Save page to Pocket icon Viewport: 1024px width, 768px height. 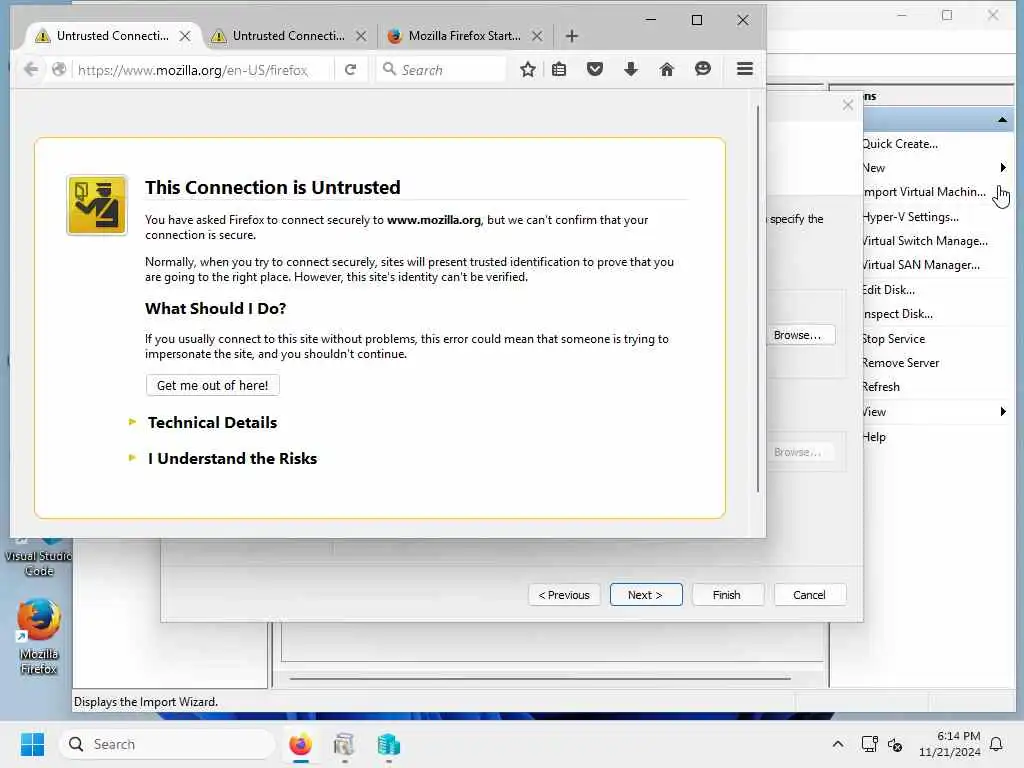[x=595, y=69]
